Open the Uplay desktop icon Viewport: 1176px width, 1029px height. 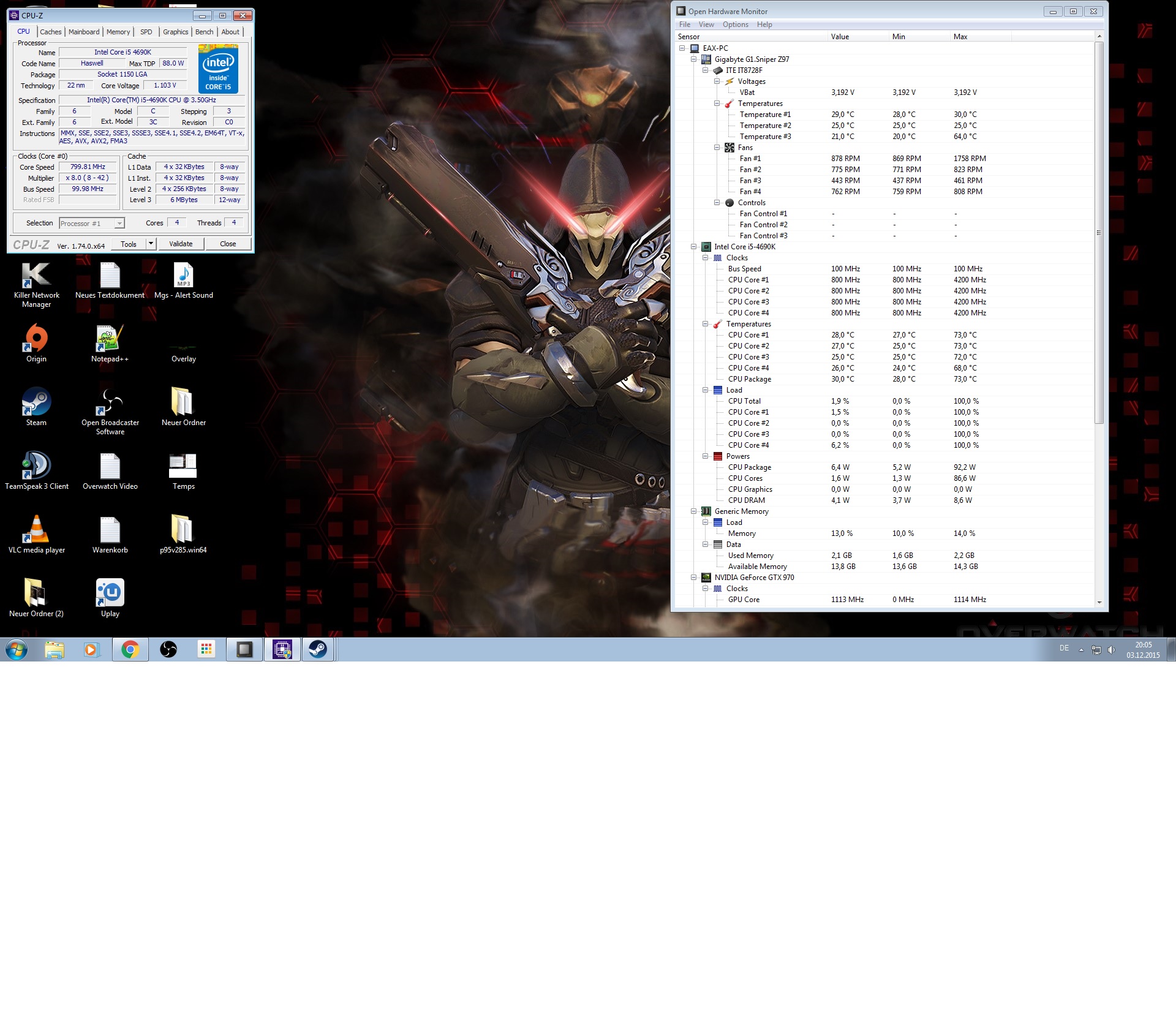110,594
